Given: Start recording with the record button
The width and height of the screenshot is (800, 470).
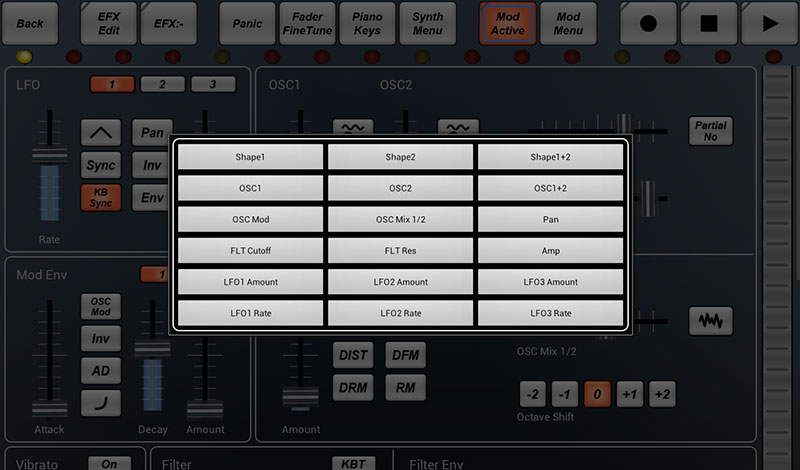Looking at the screenshot, I should tap(648, 23).
